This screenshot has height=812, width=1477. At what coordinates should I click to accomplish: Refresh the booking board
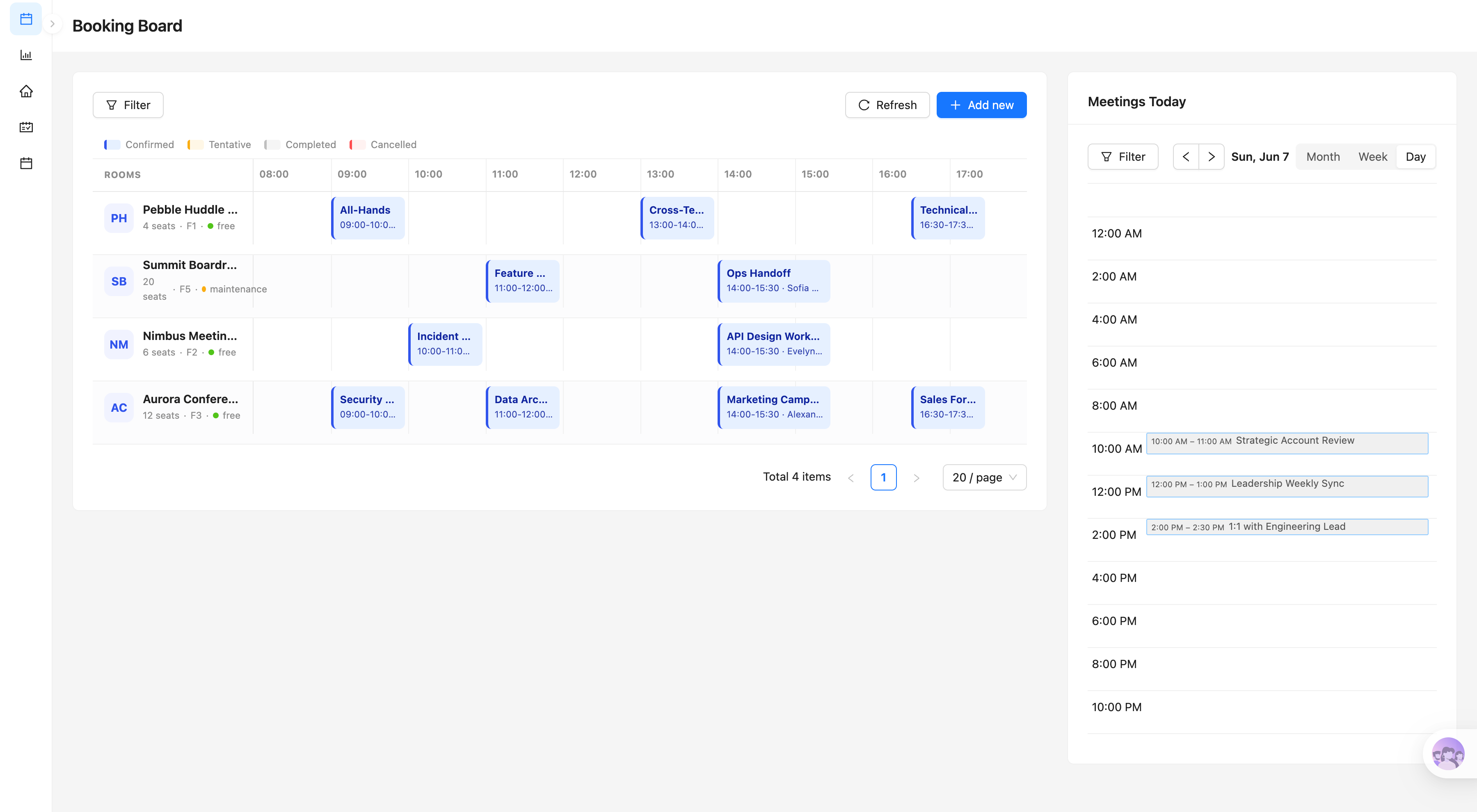coord(887,105)
